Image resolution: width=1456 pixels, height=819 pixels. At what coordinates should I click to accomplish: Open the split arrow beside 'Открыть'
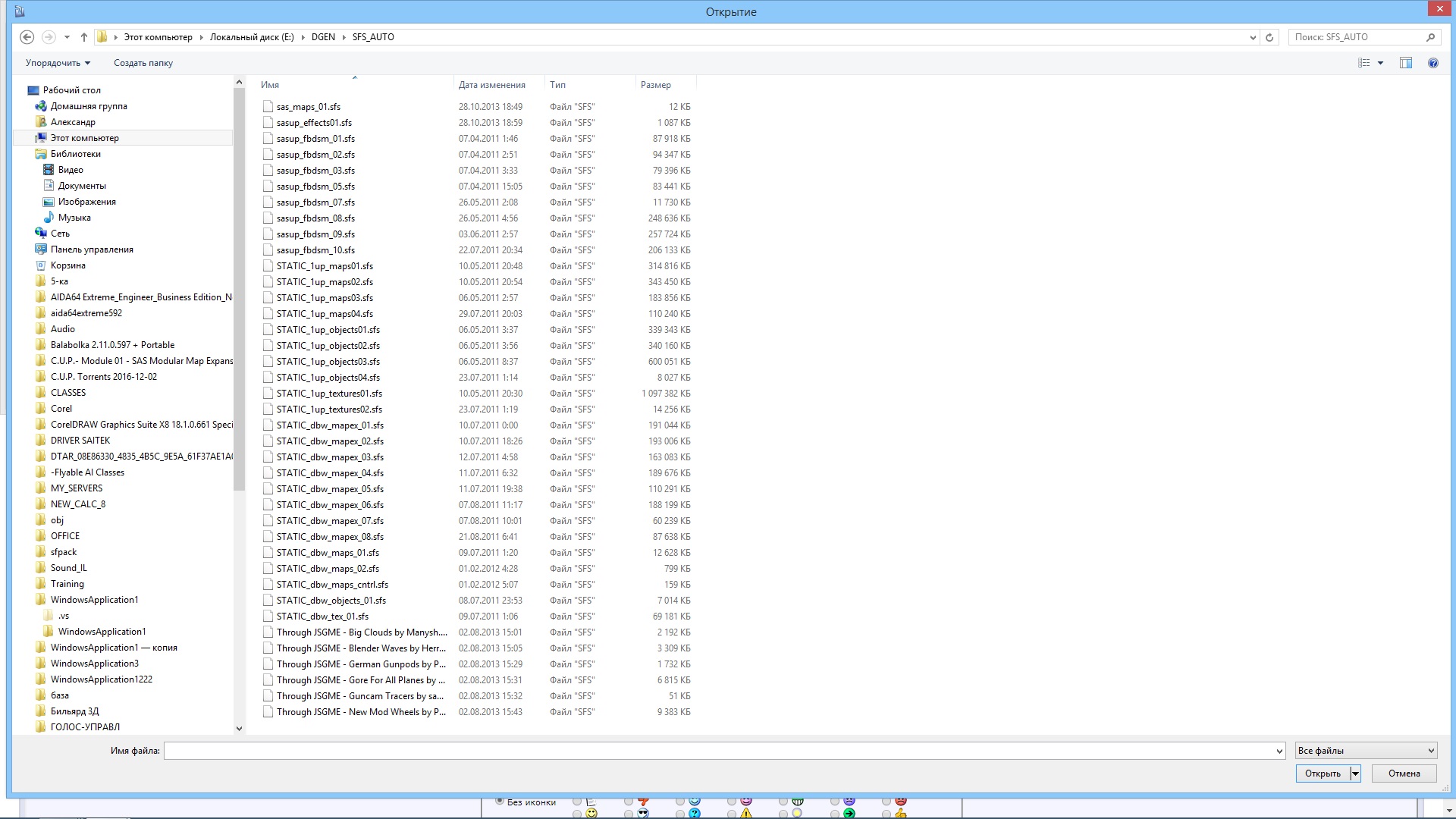click(x=1355, y=773)
